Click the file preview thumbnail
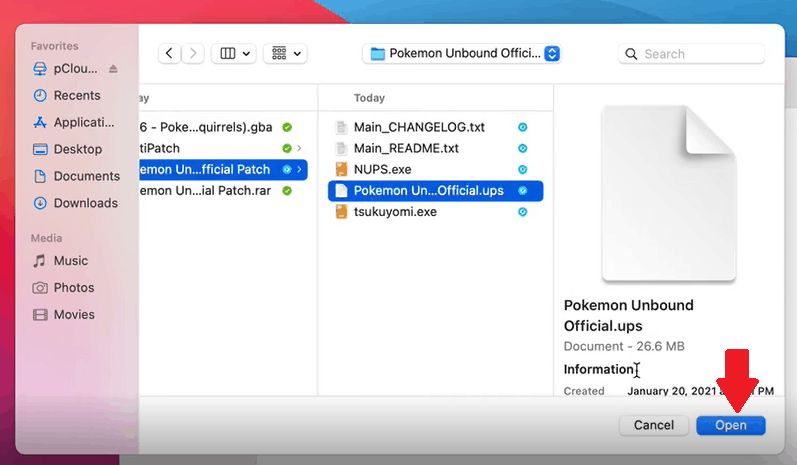Viewport: 797px width, 465px height. 669,193
